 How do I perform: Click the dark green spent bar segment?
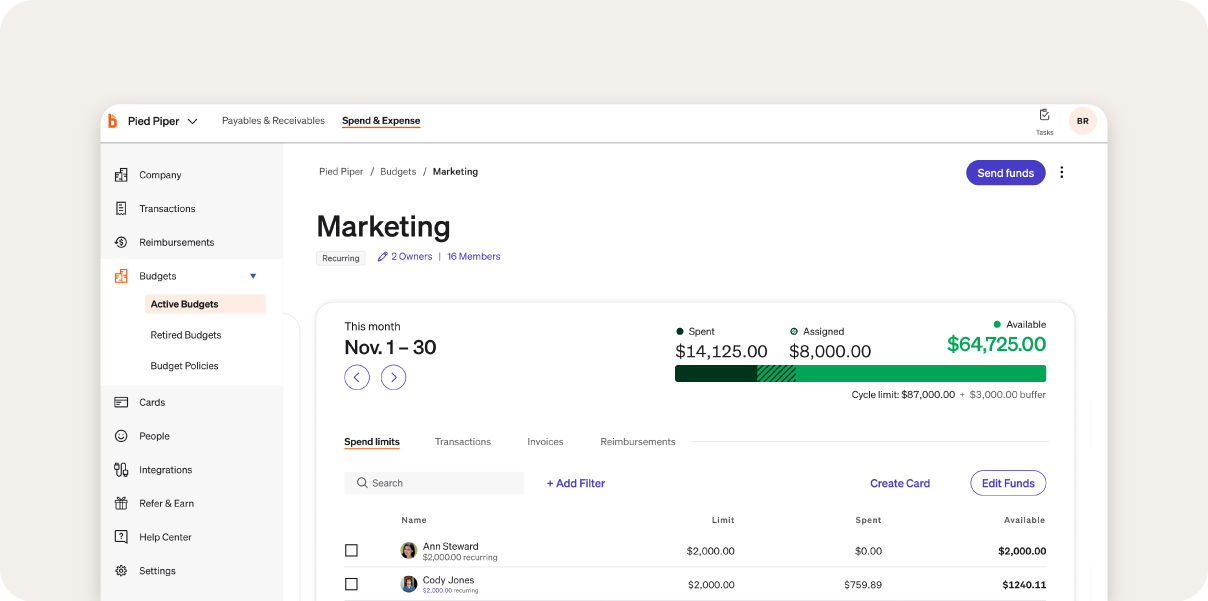(716, 374)
